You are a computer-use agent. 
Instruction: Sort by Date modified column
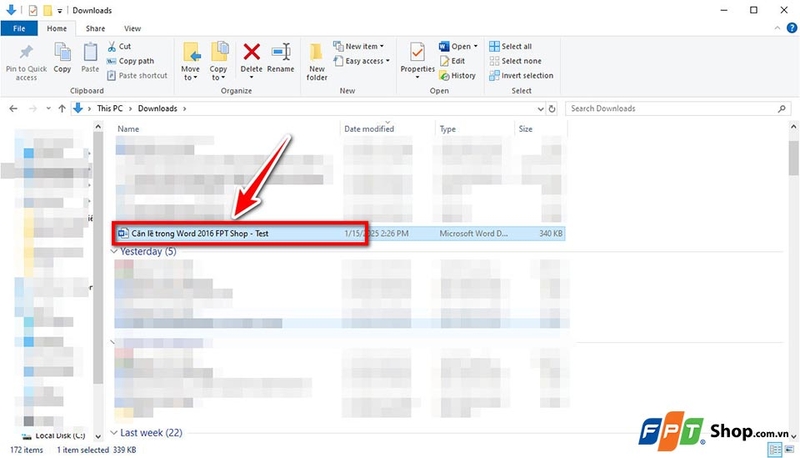point(369,129)
